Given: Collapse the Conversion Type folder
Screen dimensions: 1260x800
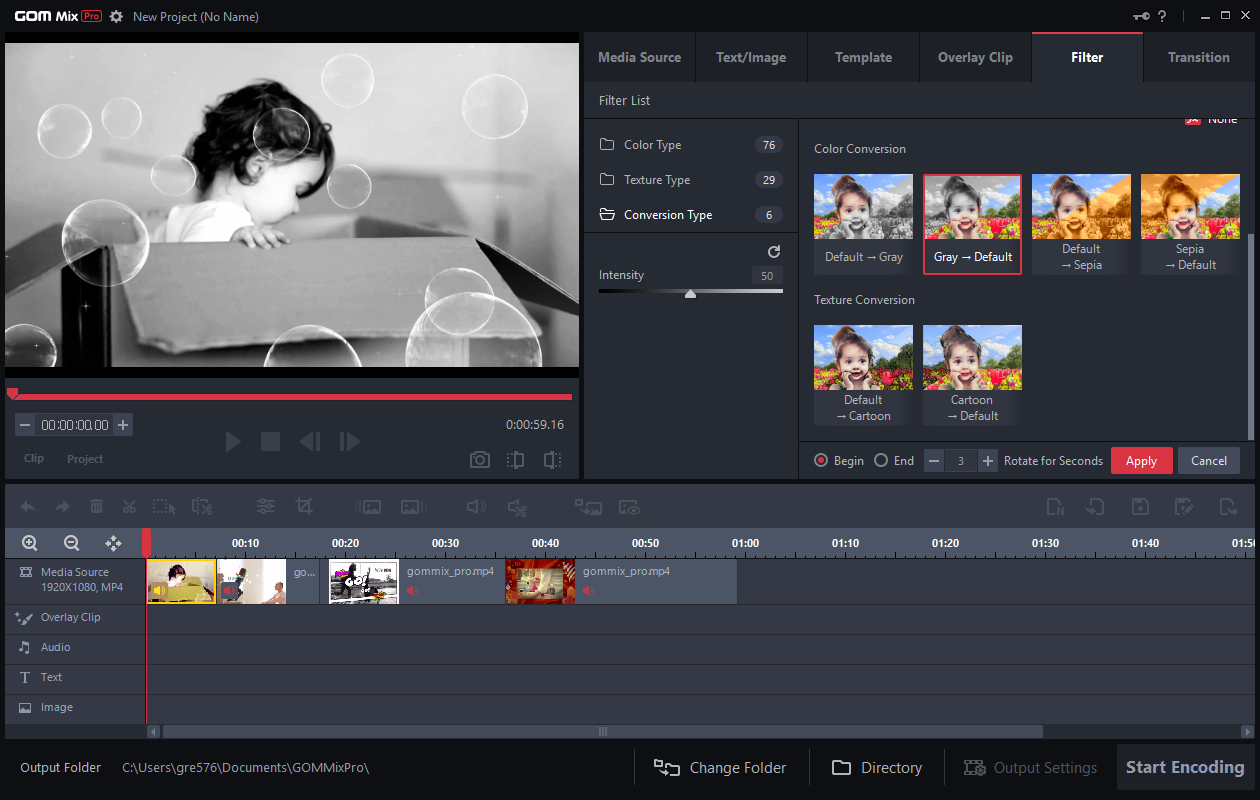Looking at the screenshot, I should pos(667,215).
